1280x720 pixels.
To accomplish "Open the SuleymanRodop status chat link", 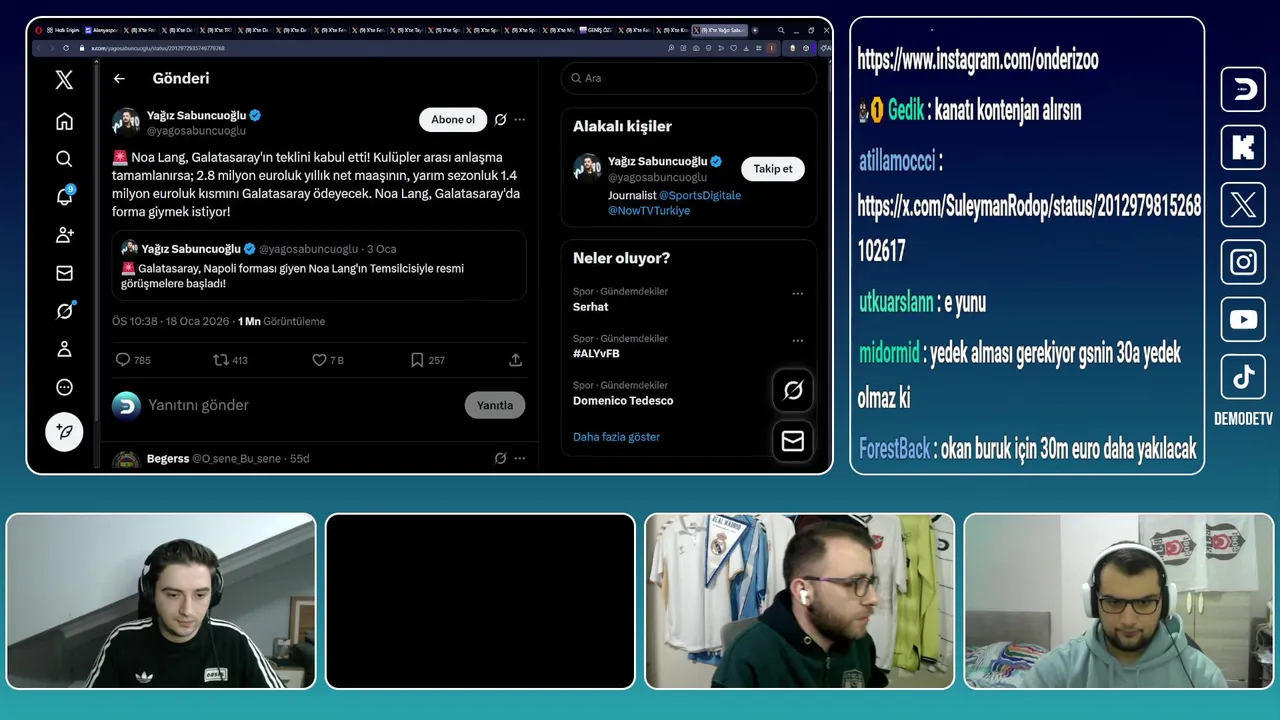I will click(1030, 229).
